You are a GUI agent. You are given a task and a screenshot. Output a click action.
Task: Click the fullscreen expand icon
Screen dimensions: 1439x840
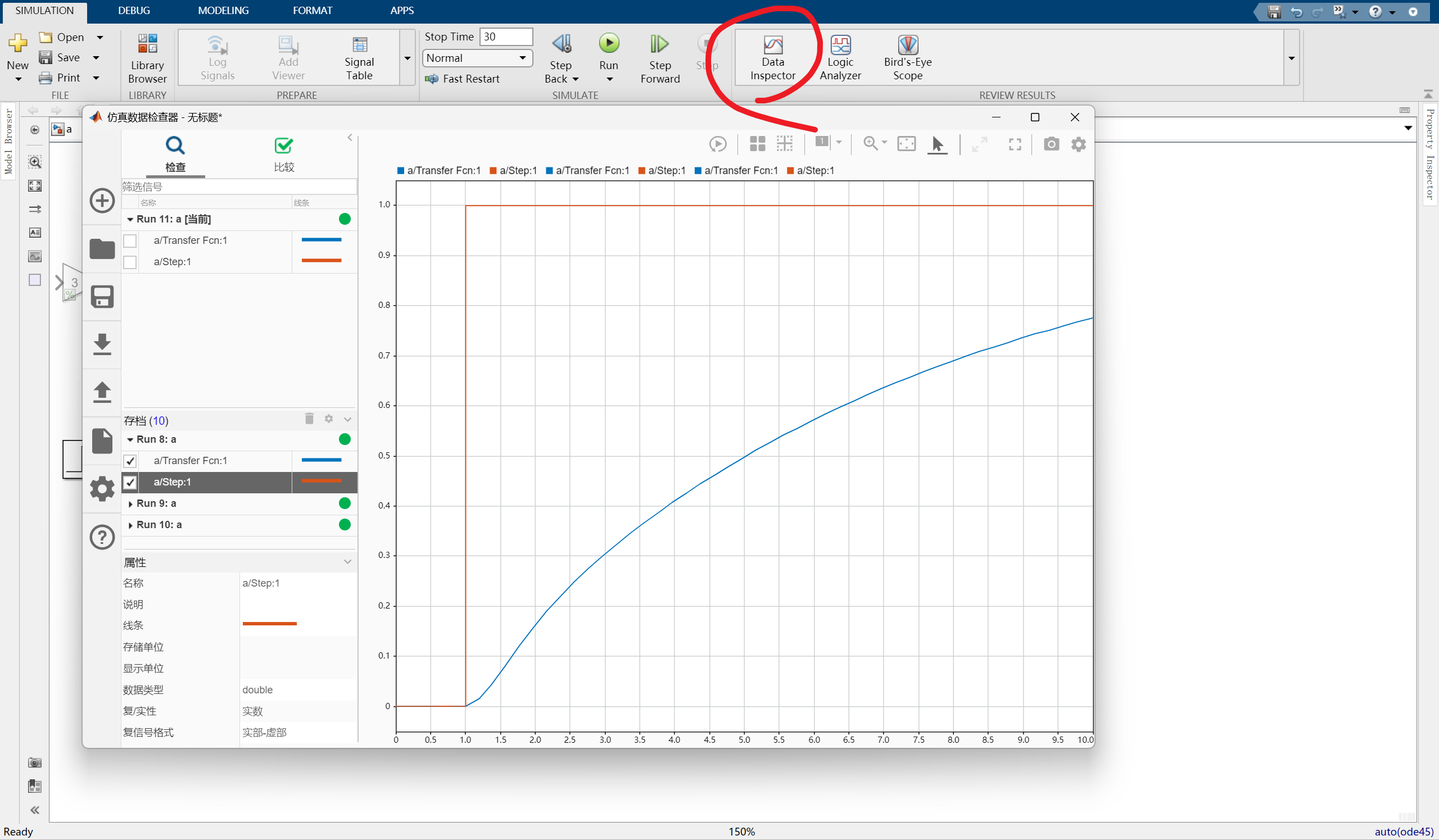(x=1015, y=144)
